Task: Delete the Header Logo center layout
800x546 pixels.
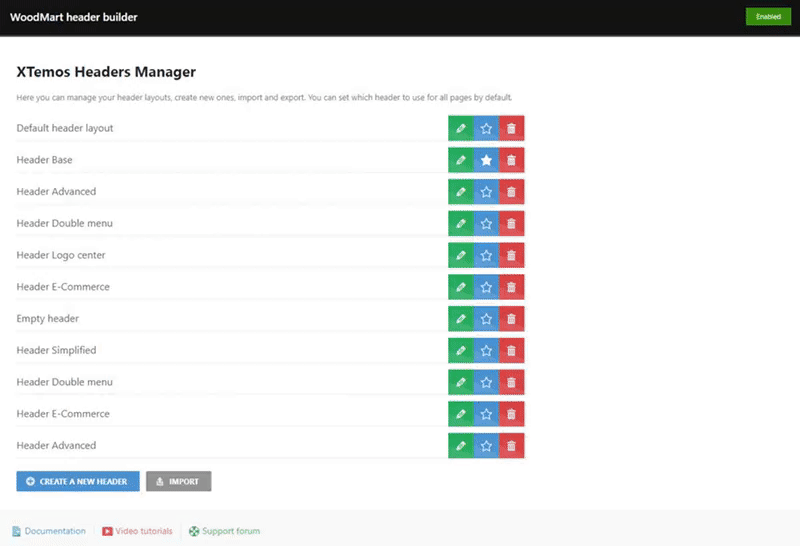Action: [511, 255]
